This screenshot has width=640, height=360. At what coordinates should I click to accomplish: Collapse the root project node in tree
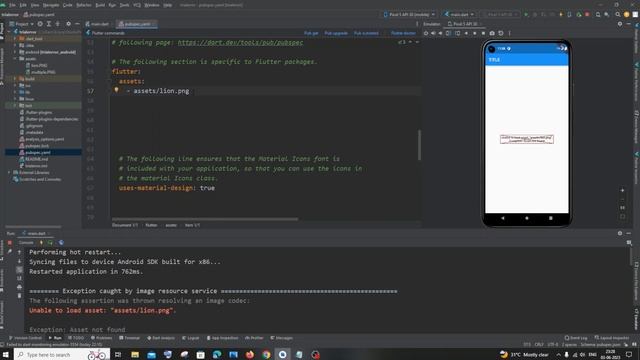9,32
